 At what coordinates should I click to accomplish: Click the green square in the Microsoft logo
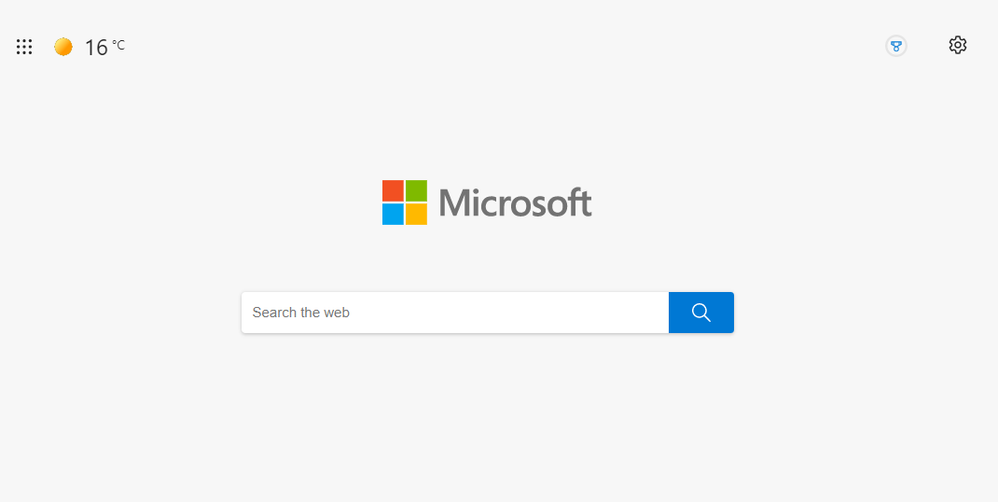coord(416,191)
